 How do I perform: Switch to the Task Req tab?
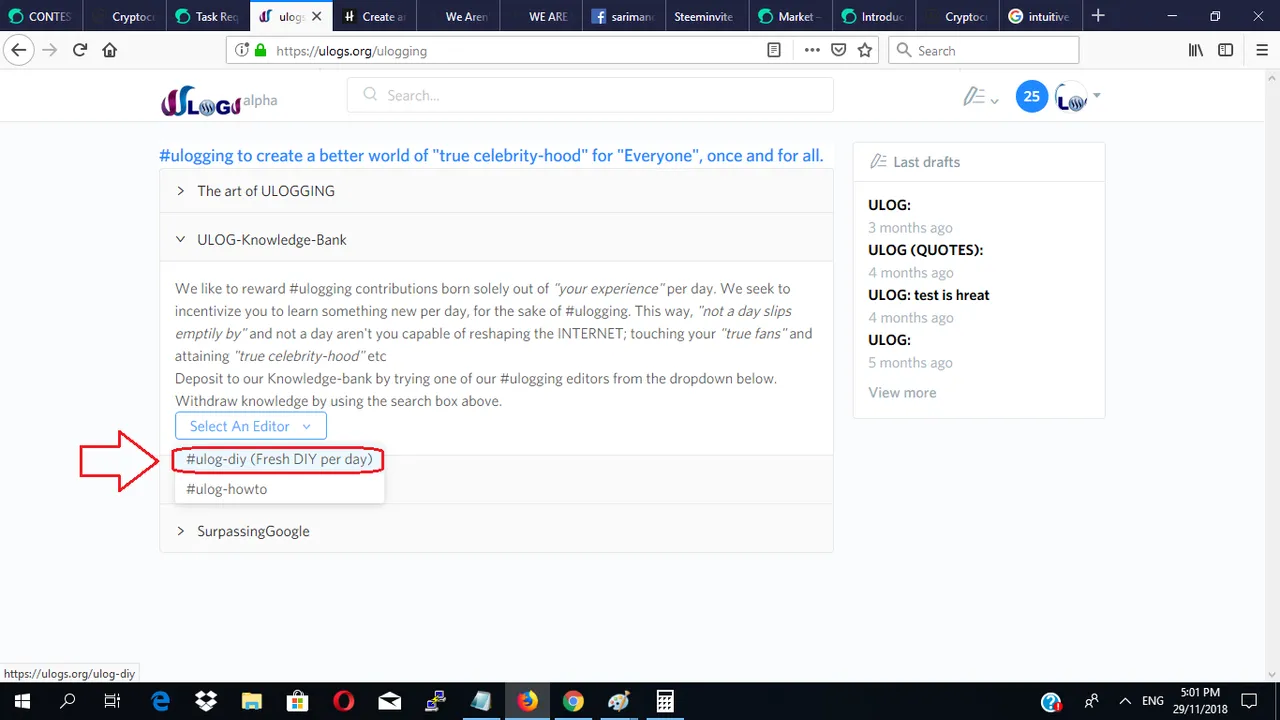click(x=207, y=16)
